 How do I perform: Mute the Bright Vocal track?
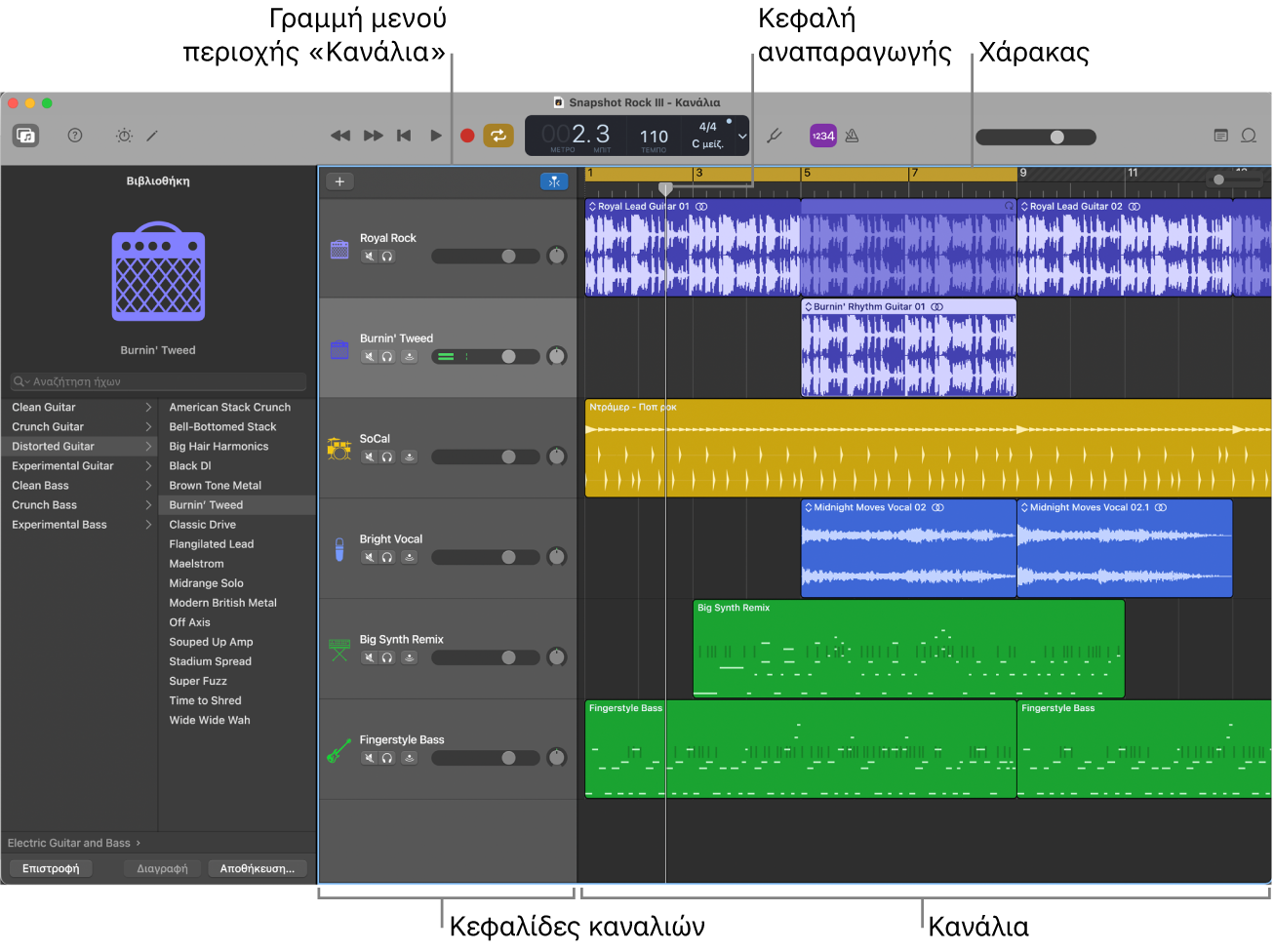click(x=370, y=557)
